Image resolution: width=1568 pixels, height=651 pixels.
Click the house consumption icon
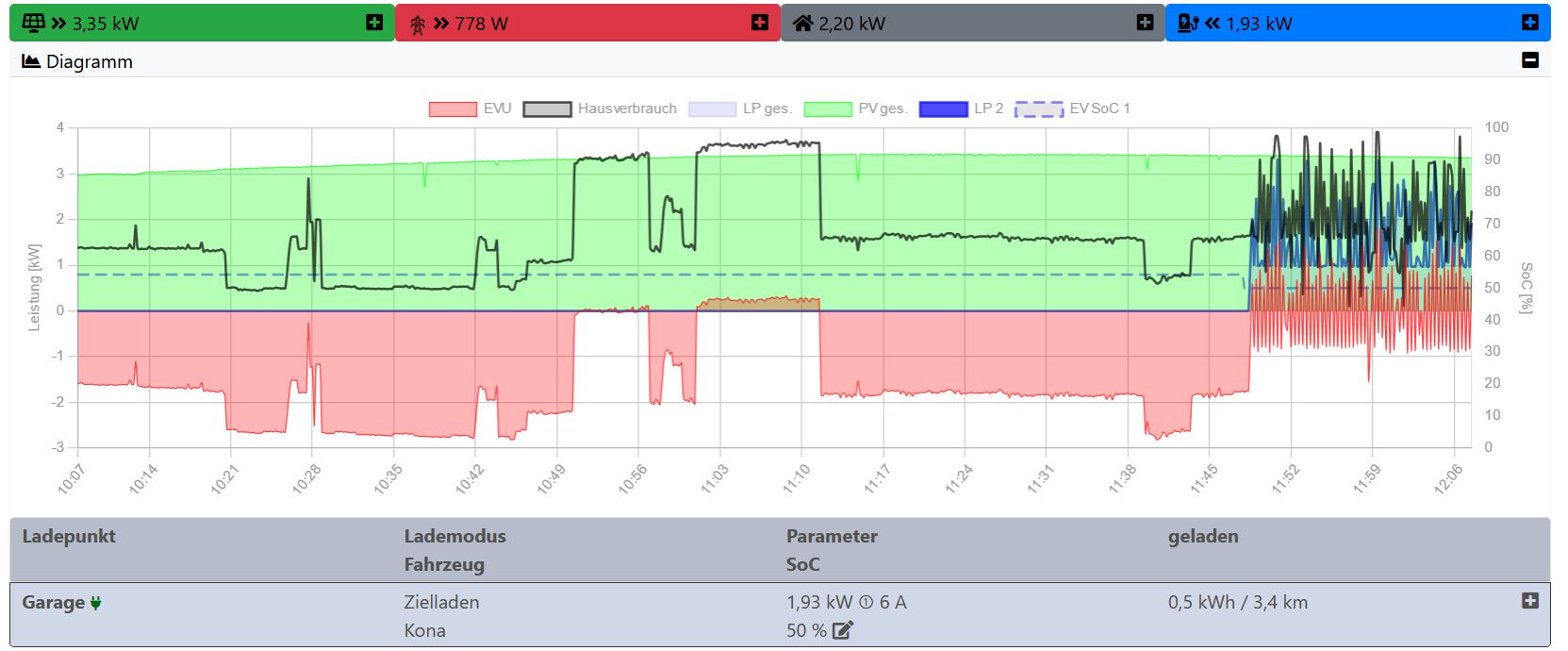[x=802, y=24]
